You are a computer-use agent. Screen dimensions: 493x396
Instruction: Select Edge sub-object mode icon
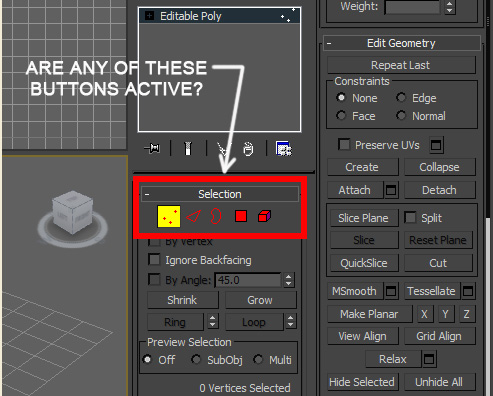click(x=194, y=217)
